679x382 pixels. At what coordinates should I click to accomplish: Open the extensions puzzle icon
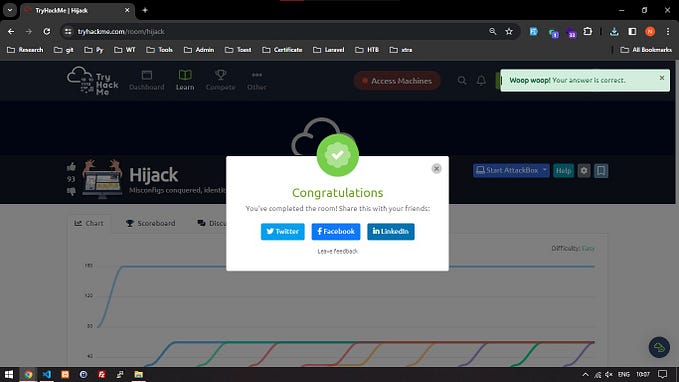click(x=588, y=31)
